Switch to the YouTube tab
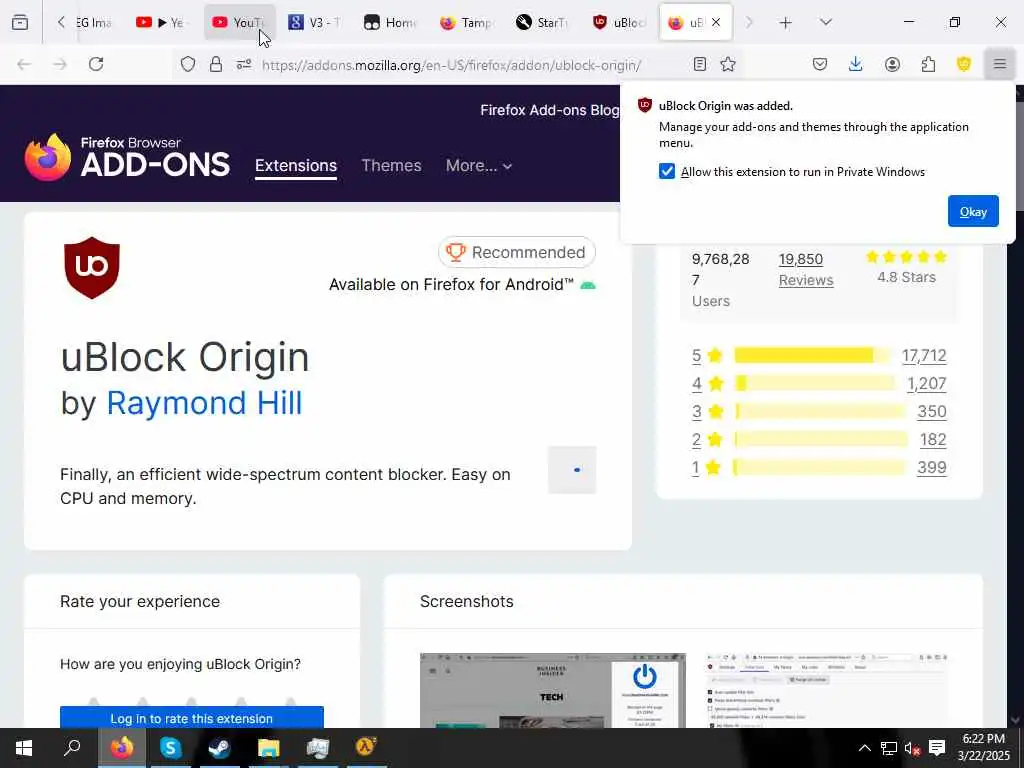The height and width of the screenshot is (768, 1024). [x=240, y=22]
